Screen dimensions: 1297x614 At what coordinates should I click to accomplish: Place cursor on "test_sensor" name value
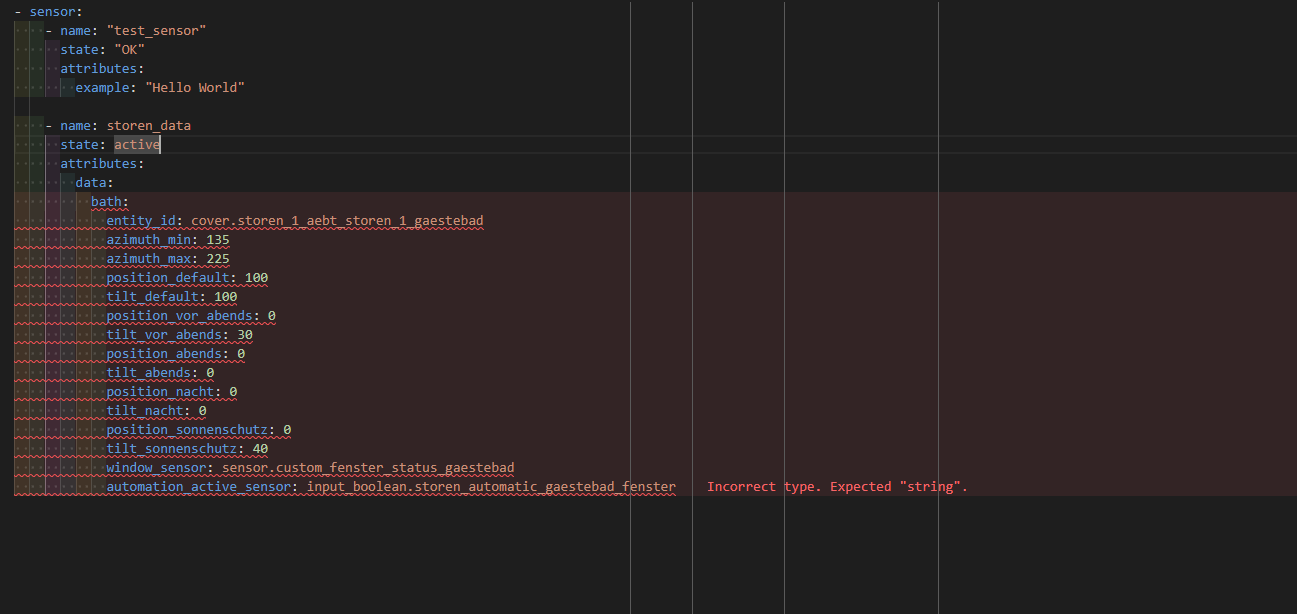(x=156, y=31)
